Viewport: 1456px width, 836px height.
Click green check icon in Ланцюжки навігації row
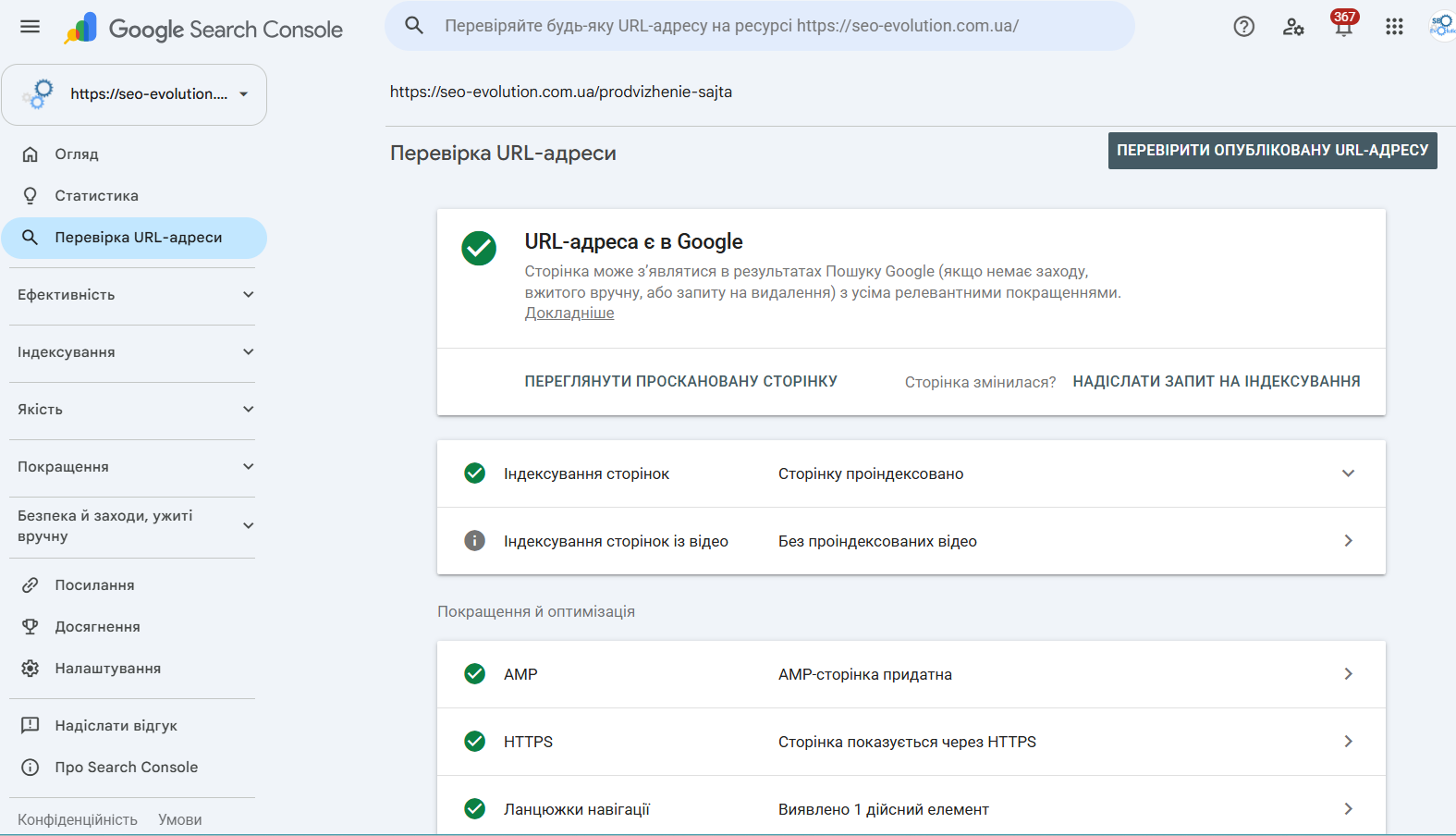click(x=475, y=809)
